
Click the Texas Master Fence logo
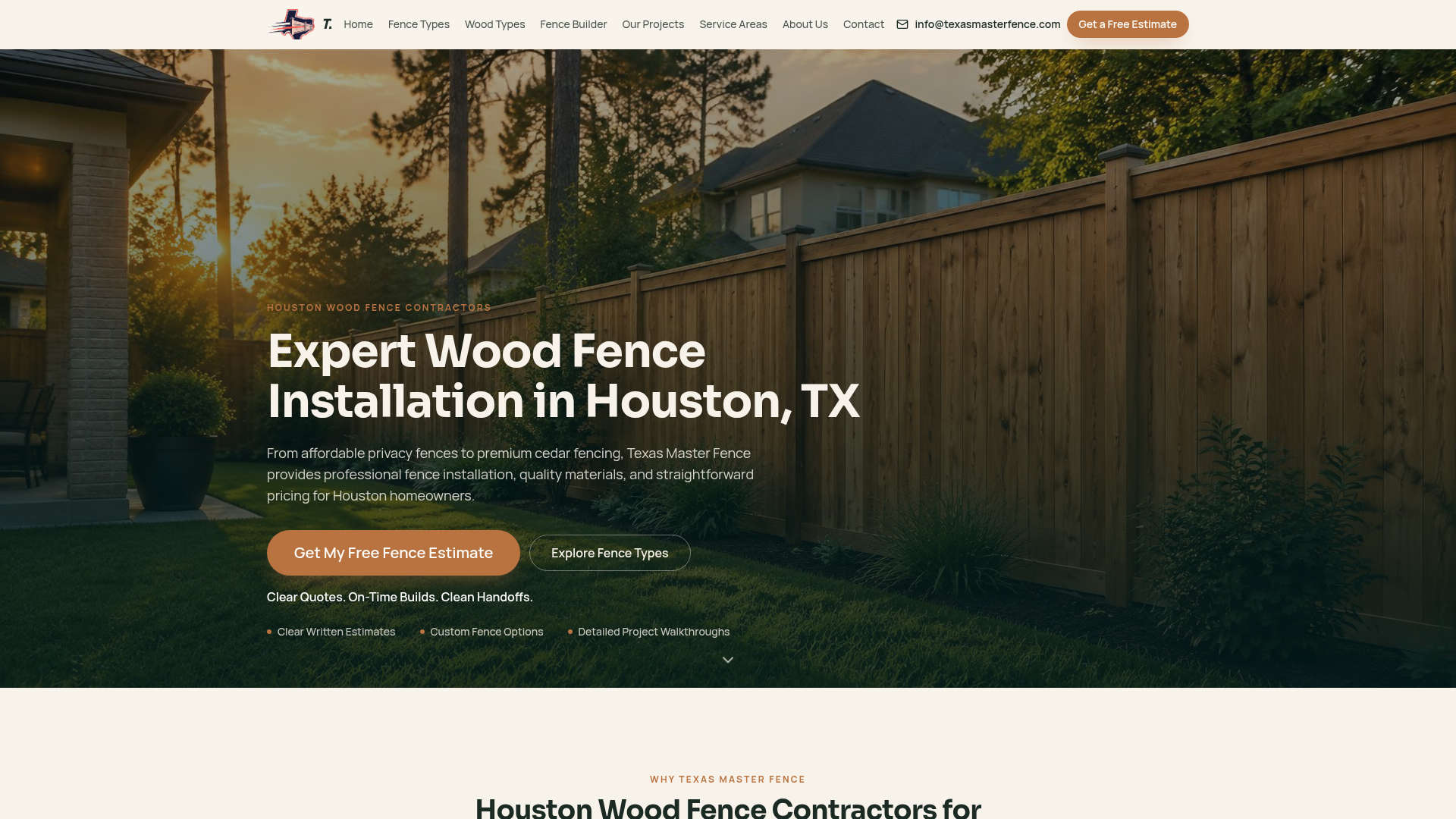(x=292, y=24)
